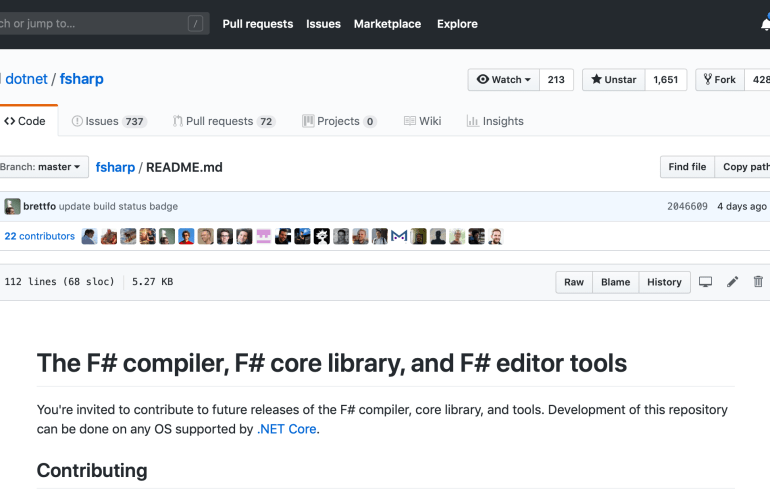Click the desktop display icon beside History
The height and width of the screenshot is (500, 770).
tap(705, 282)
